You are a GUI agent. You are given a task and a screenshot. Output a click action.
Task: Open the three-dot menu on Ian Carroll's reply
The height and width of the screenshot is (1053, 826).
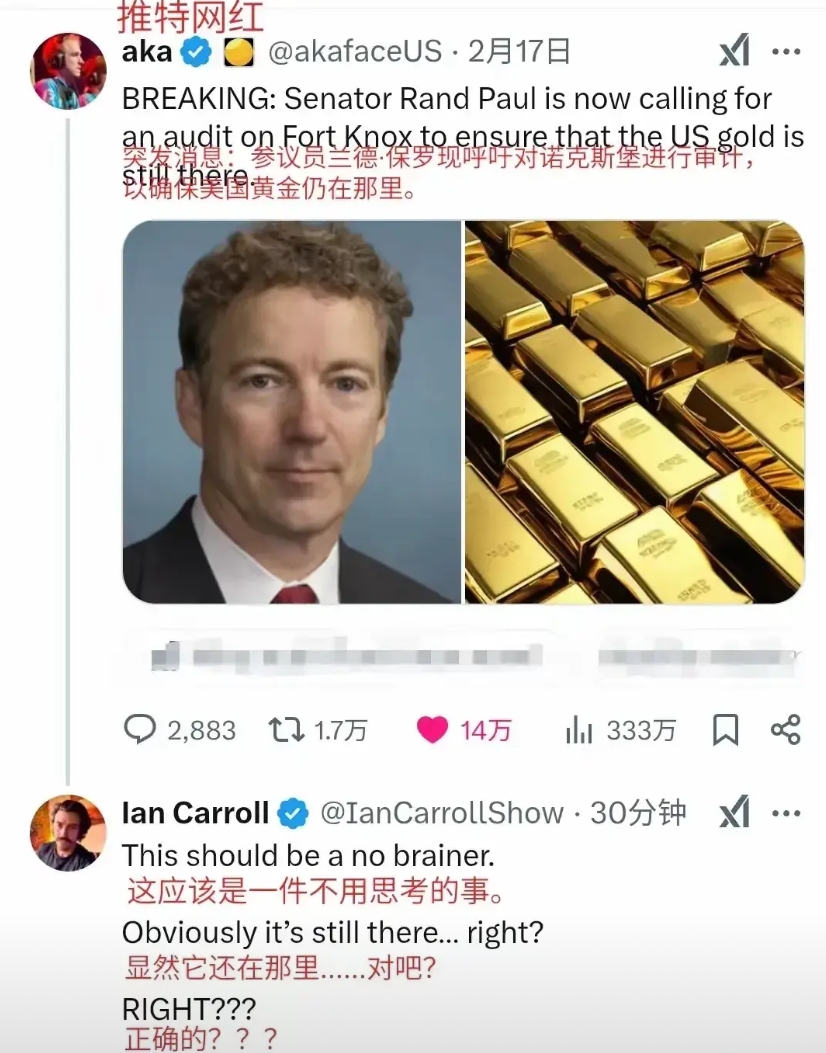coord(786,814)
